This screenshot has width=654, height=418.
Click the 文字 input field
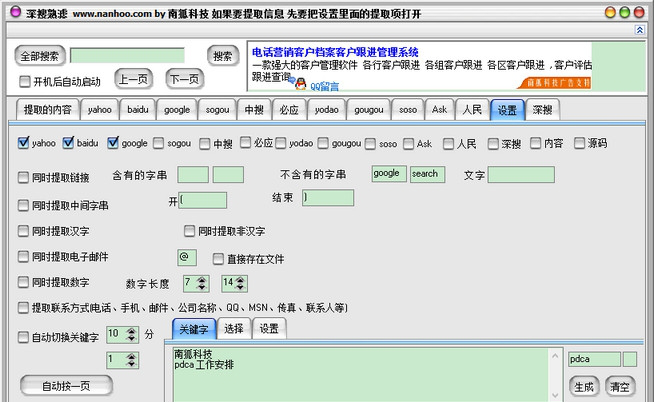521,175
